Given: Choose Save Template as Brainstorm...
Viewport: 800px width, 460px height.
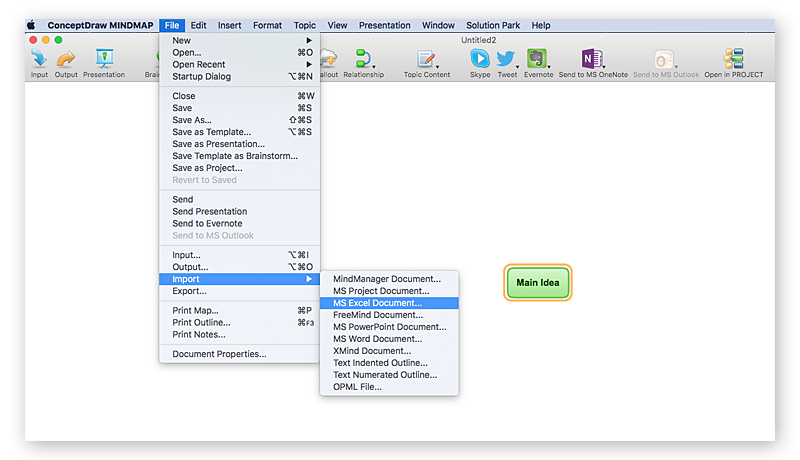Looking at the screenshot, I should (240, 156).
